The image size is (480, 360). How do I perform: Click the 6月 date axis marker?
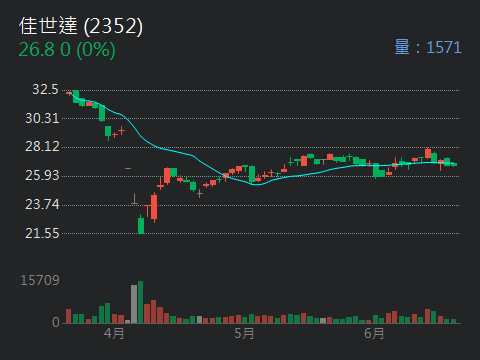pos(374,333)
